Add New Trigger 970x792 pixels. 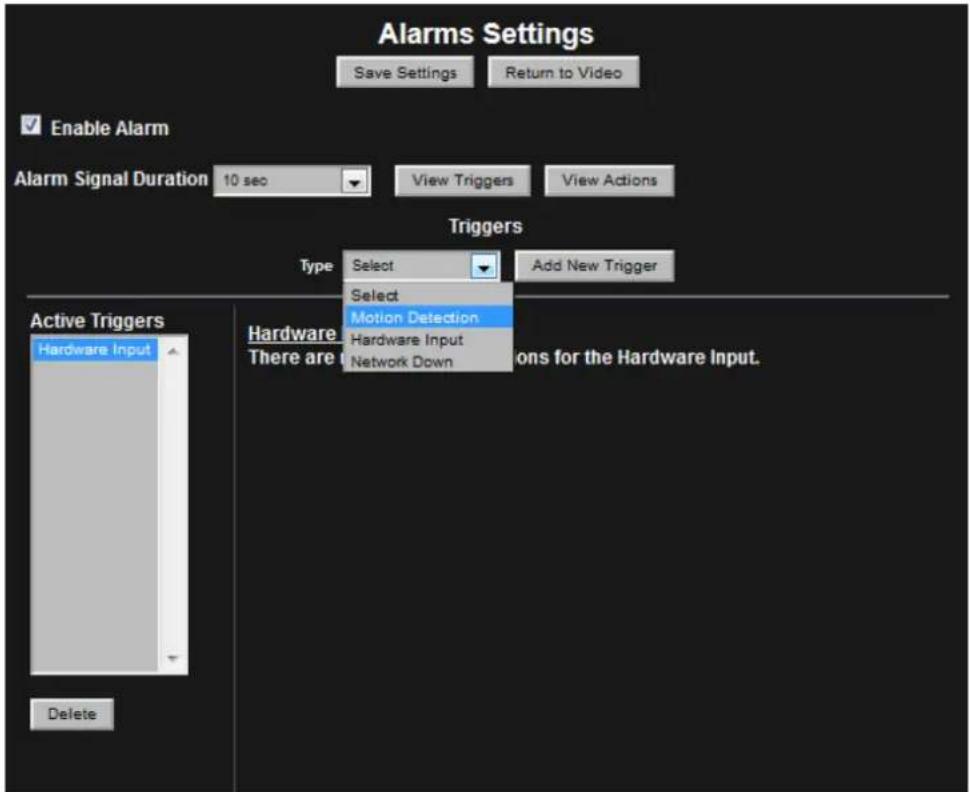click(594, 266)
